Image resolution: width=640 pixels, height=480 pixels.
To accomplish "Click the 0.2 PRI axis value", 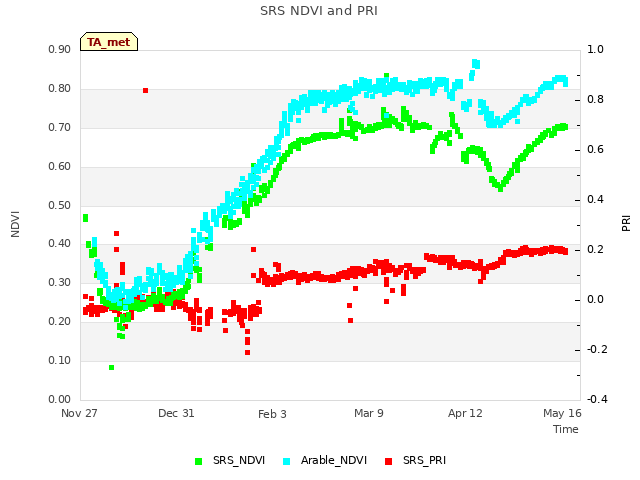I will (x=595, y=249).
